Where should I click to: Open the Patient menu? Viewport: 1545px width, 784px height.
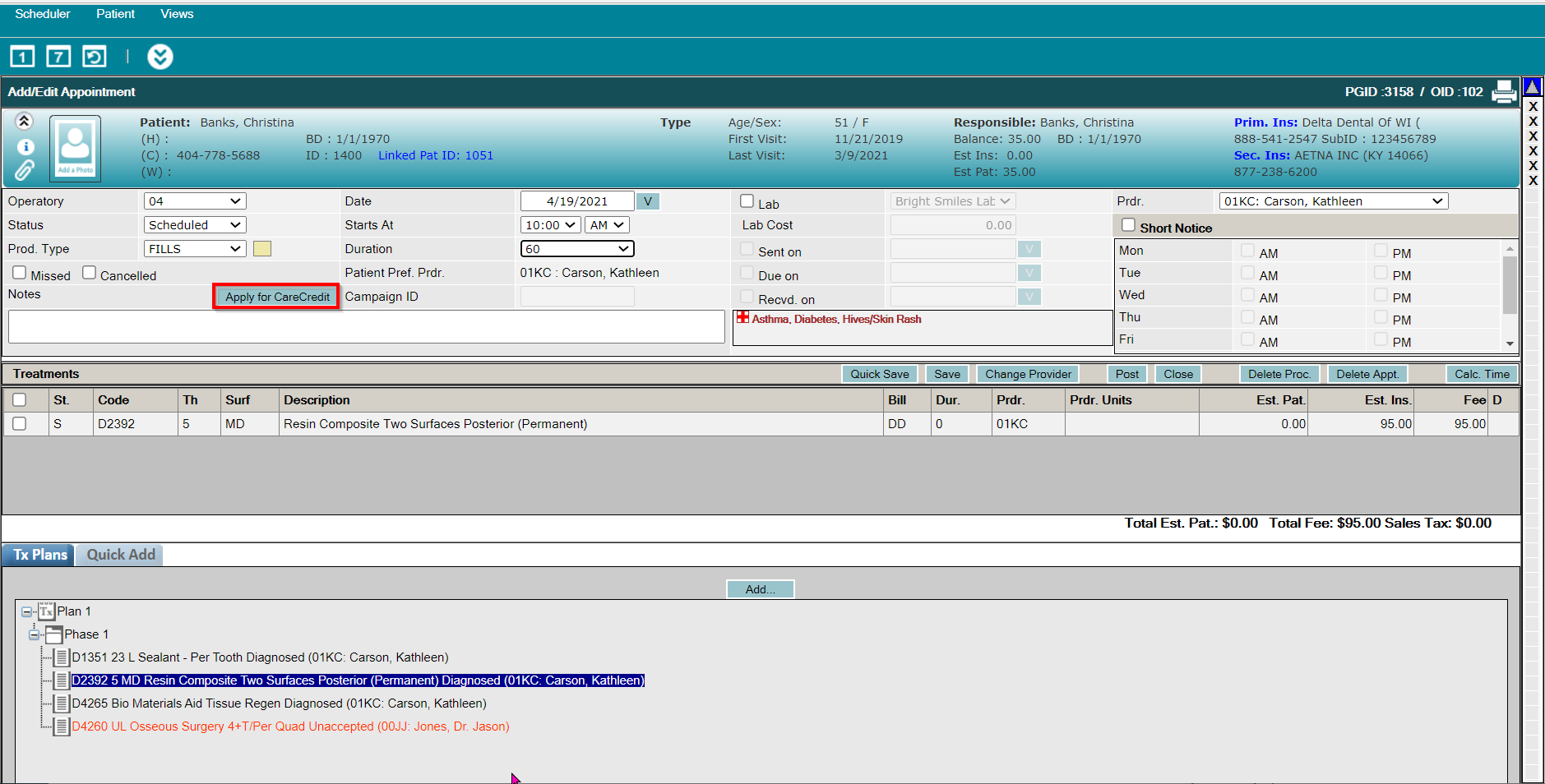pyautogui.click(x=115, y=14)
